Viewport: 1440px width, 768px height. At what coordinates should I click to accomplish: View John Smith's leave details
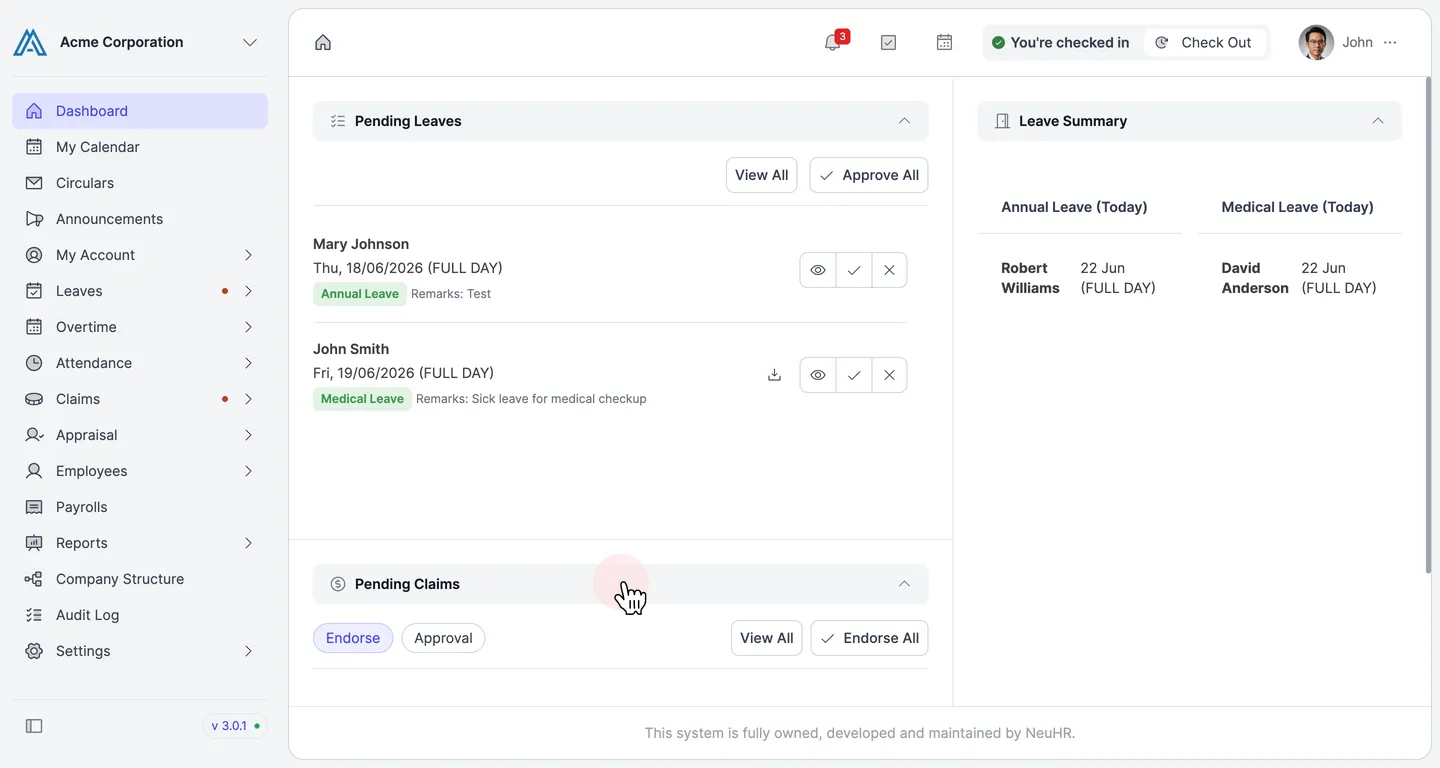818,375
